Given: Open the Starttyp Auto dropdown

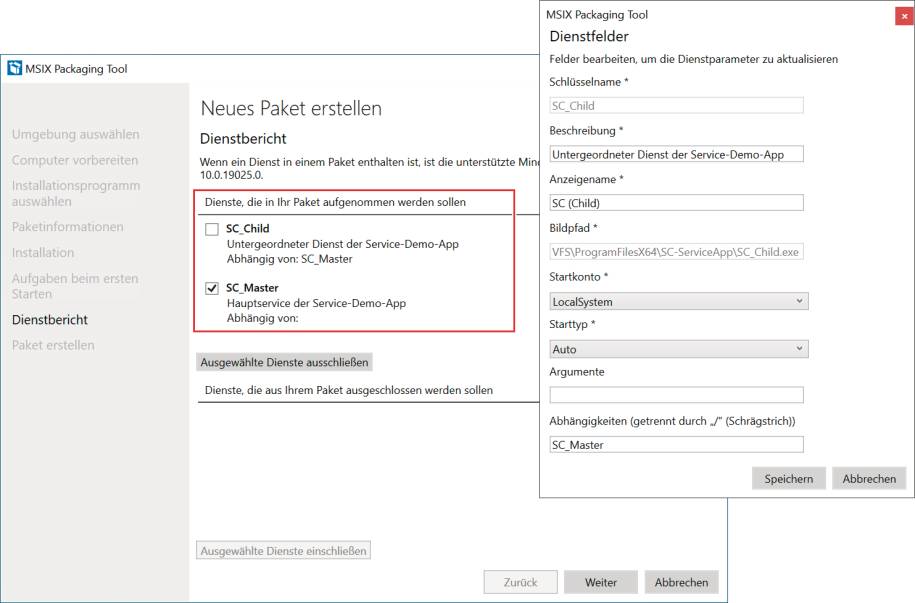Looking at the screenshot, I should [679, 349].
